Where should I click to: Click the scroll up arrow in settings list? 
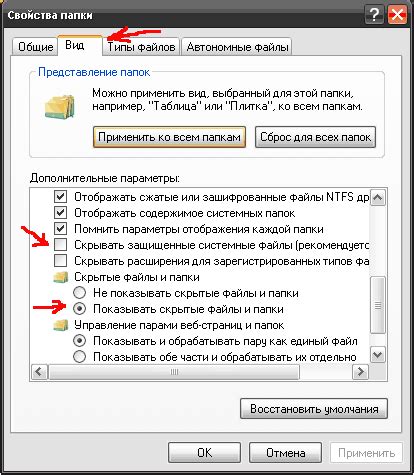[x=378, y=198]
